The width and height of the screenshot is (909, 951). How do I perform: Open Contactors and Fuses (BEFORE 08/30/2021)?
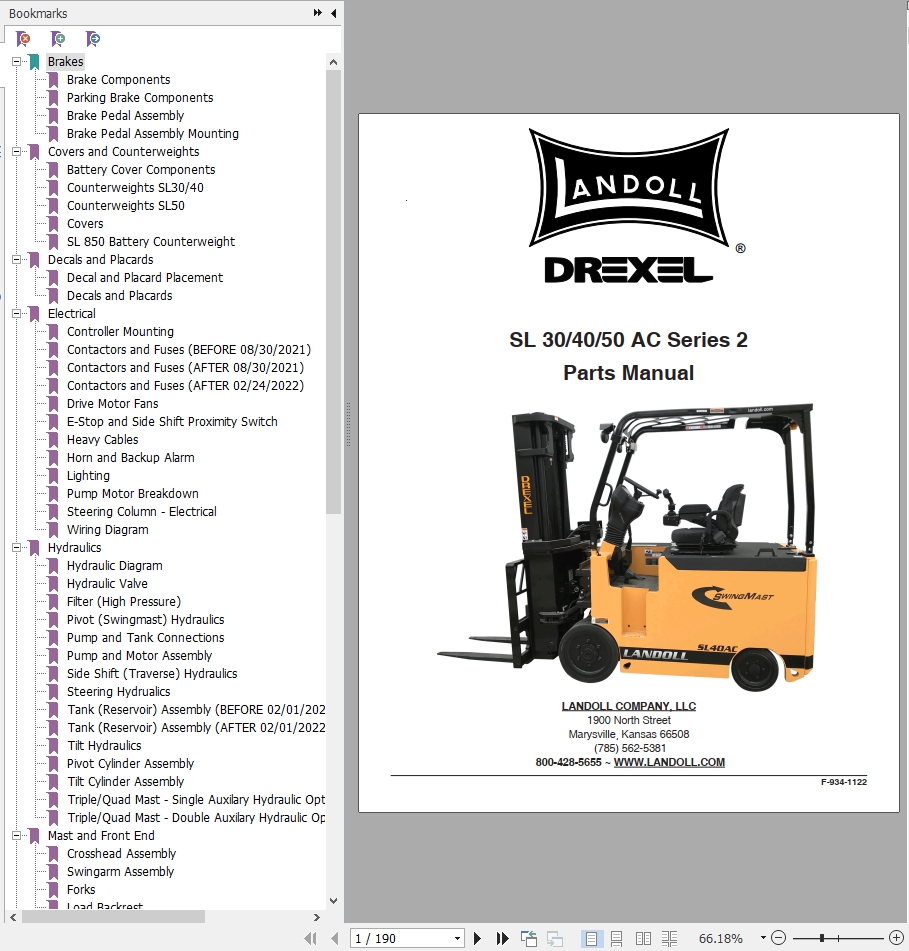tap(189, 350)
